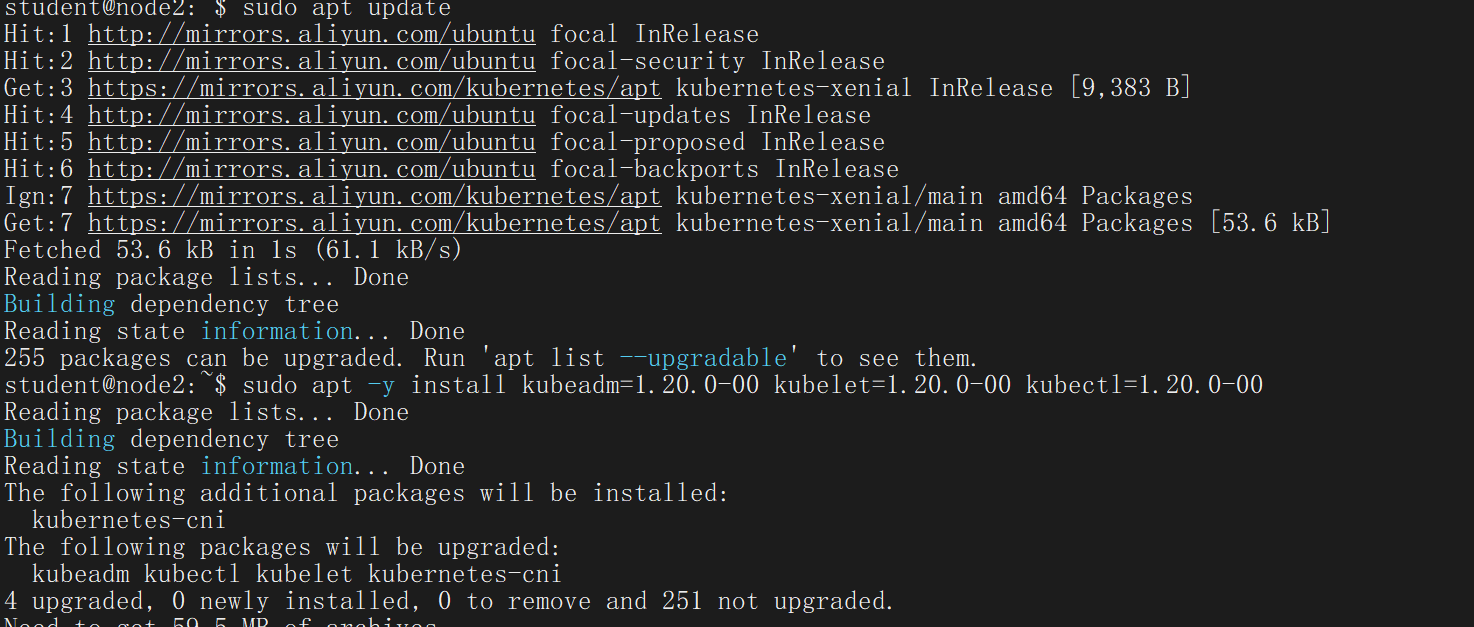Click the "Fetched 53.6 kB" output line
This screenshot has width=1474, height=627.
[233, 251]
